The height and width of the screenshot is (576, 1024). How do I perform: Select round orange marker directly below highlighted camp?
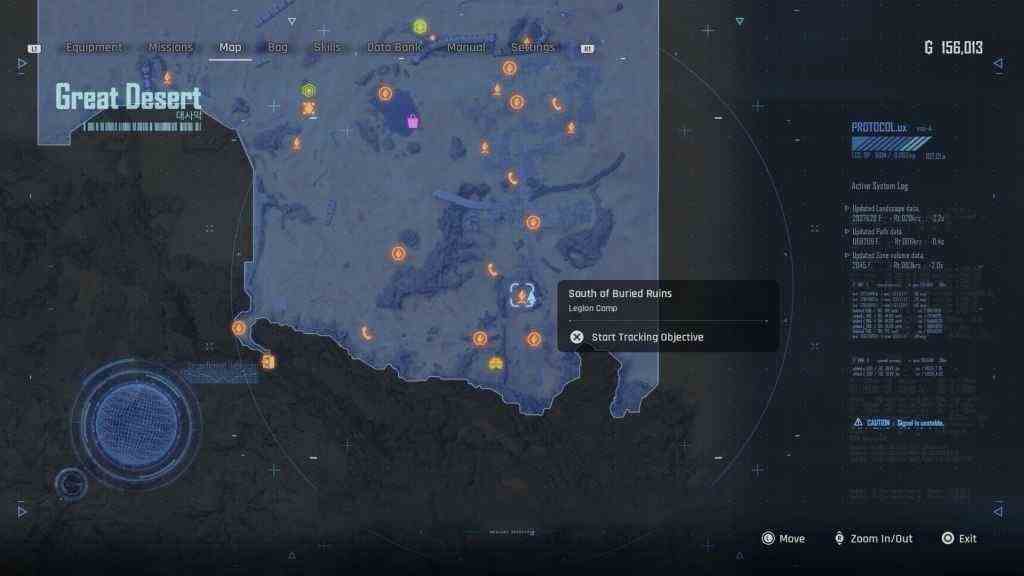(x=534, y=339)
